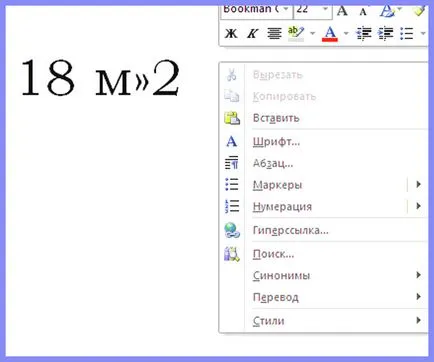Click the globe hyperlink icon
This screenshot has width=434, height=362.
(232, 231)
